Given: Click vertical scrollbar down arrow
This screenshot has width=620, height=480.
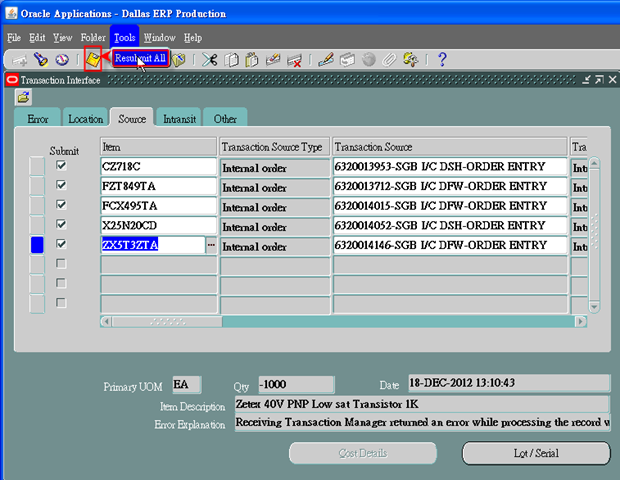Looking at the screenshot, I should click(x=594, y=306).
